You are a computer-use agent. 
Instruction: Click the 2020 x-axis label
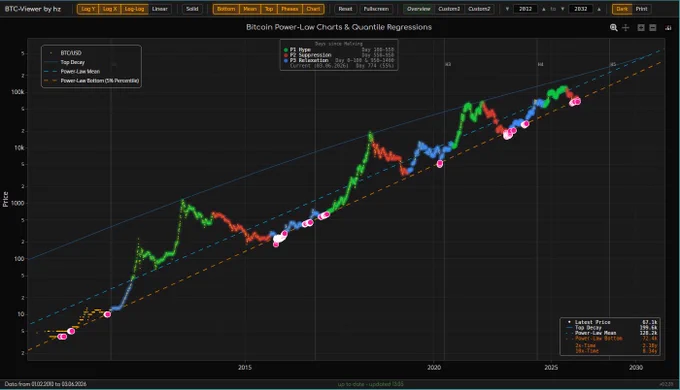(434, 367)
